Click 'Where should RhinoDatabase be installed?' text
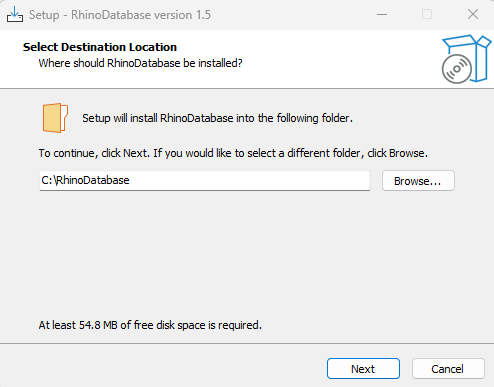 pyautogui.click(x=140, y=63)
